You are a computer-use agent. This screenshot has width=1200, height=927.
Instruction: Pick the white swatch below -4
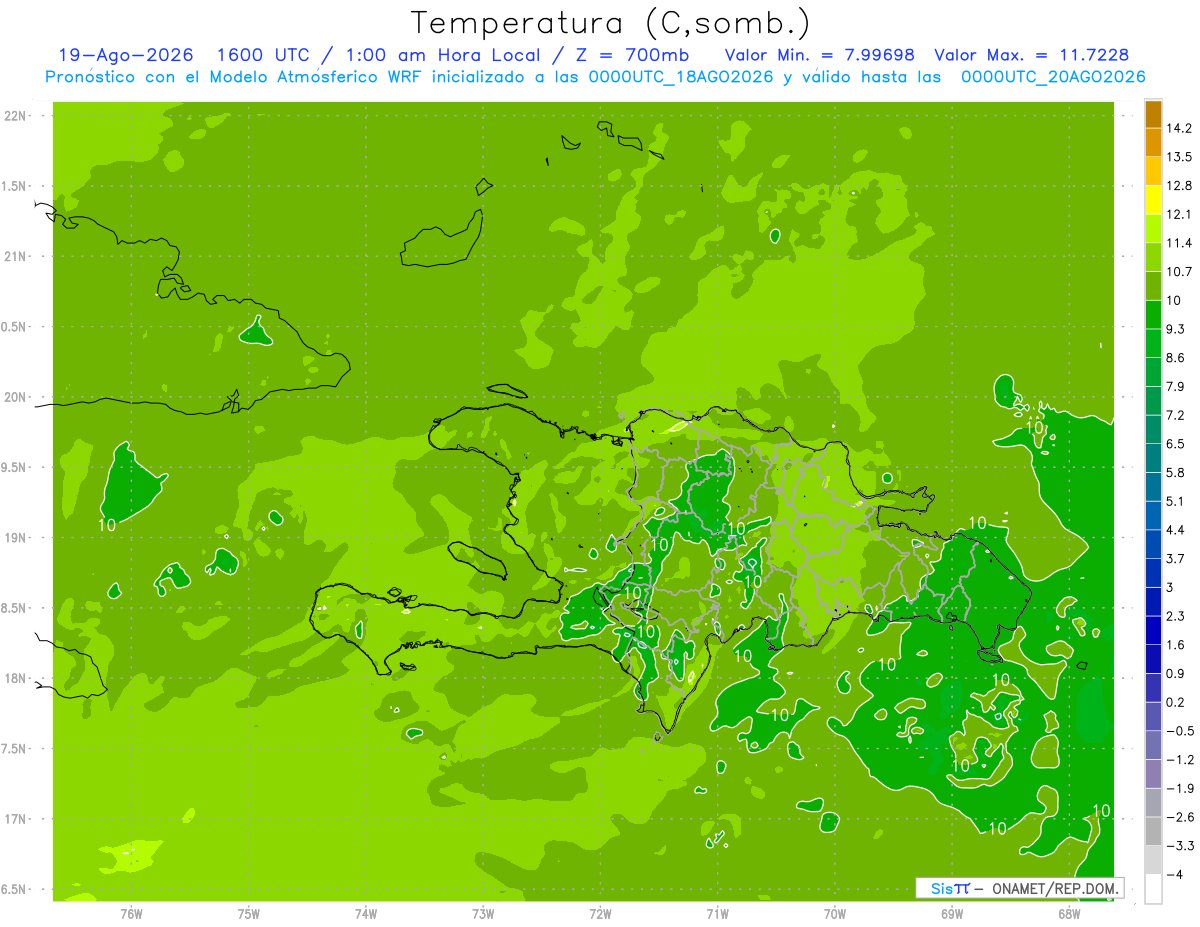[x=1153, y=889]
